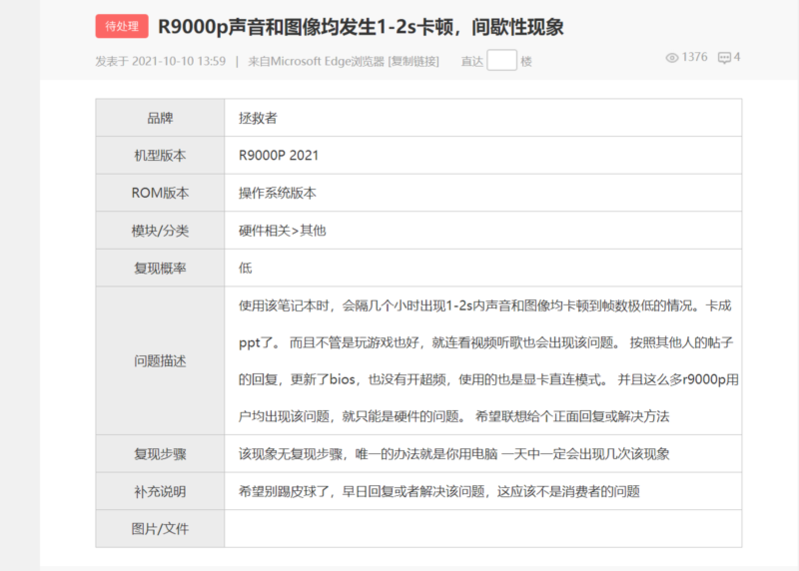Click the view count number 1376
Image resolution: width=799 pixels, height=571 pixels.
point(694,58)
